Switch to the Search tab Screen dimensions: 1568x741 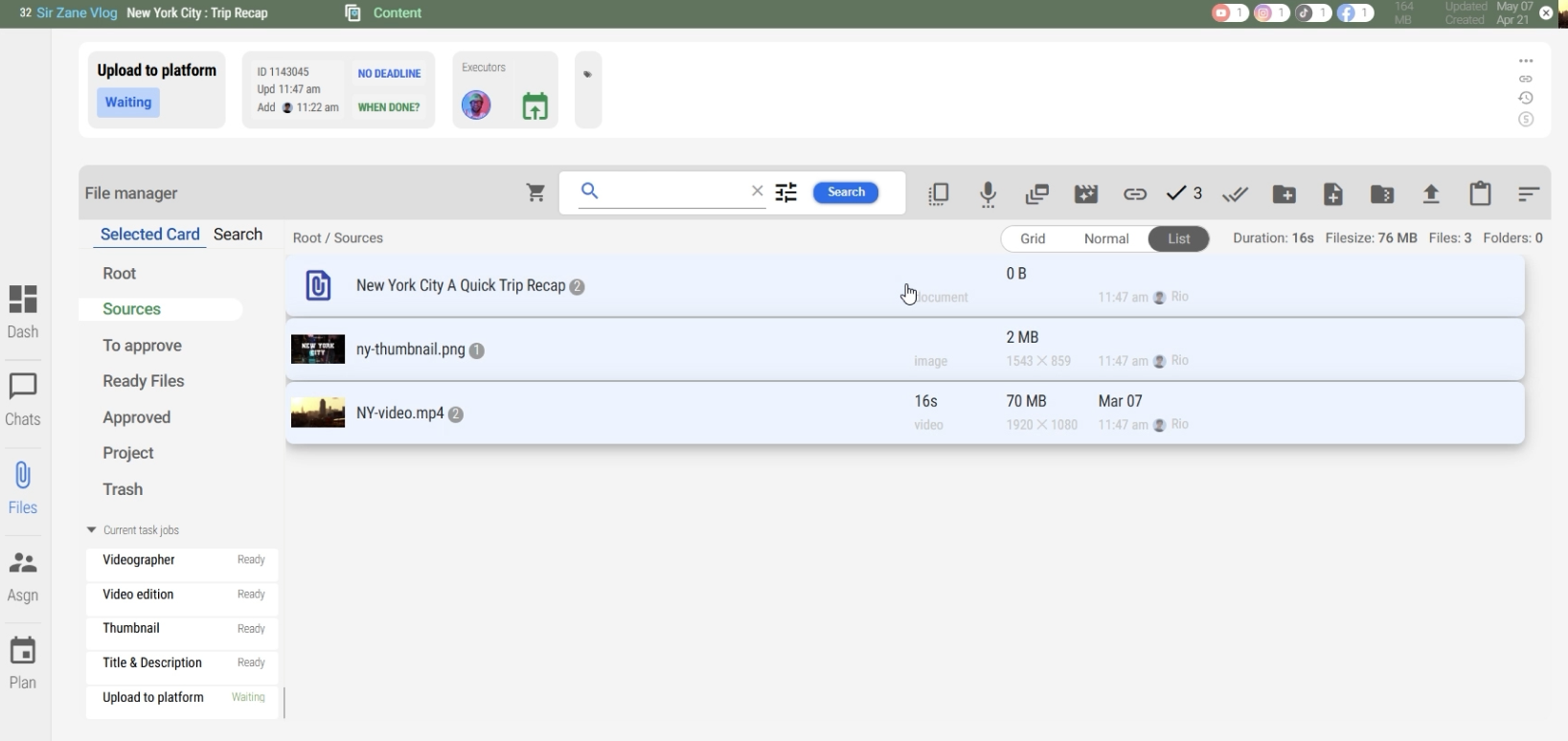[x=238, y=235]
